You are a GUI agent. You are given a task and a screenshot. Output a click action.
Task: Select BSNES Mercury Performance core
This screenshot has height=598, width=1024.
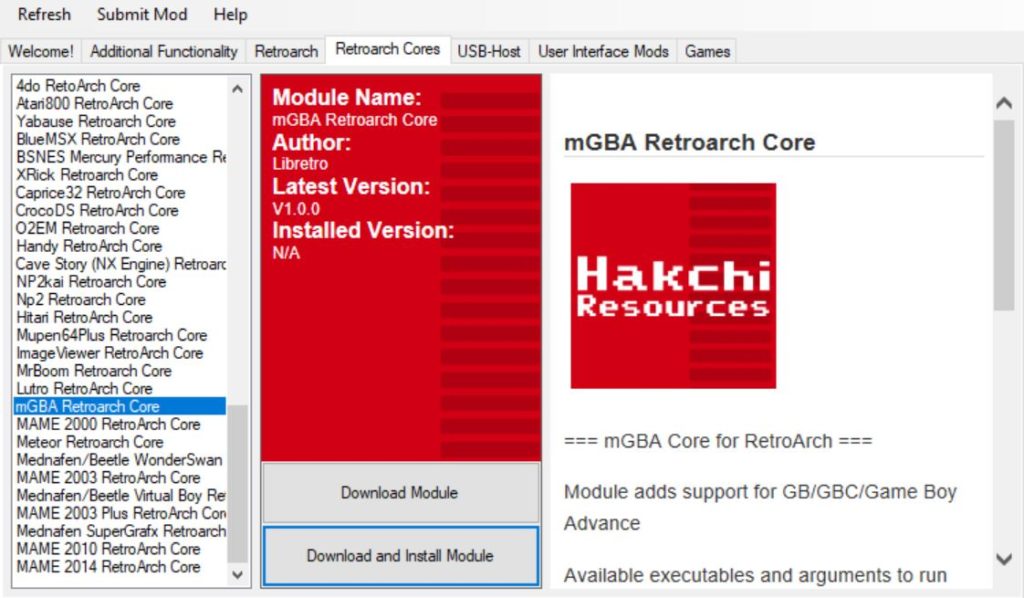[x=120, y=157]
